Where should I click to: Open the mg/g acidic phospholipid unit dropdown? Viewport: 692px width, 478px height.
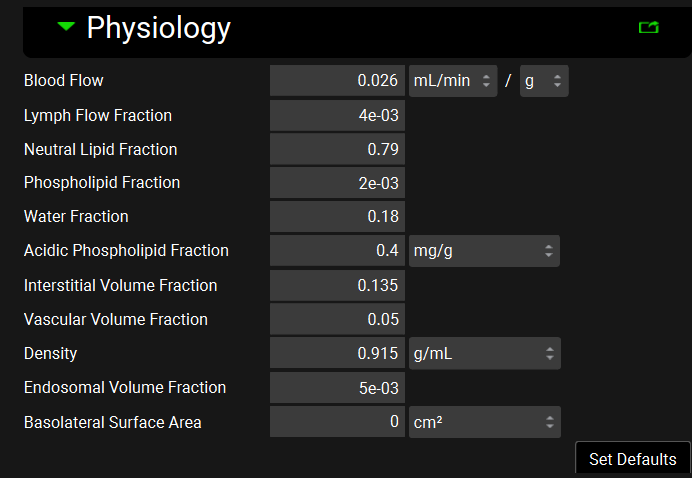pos(484,251)
